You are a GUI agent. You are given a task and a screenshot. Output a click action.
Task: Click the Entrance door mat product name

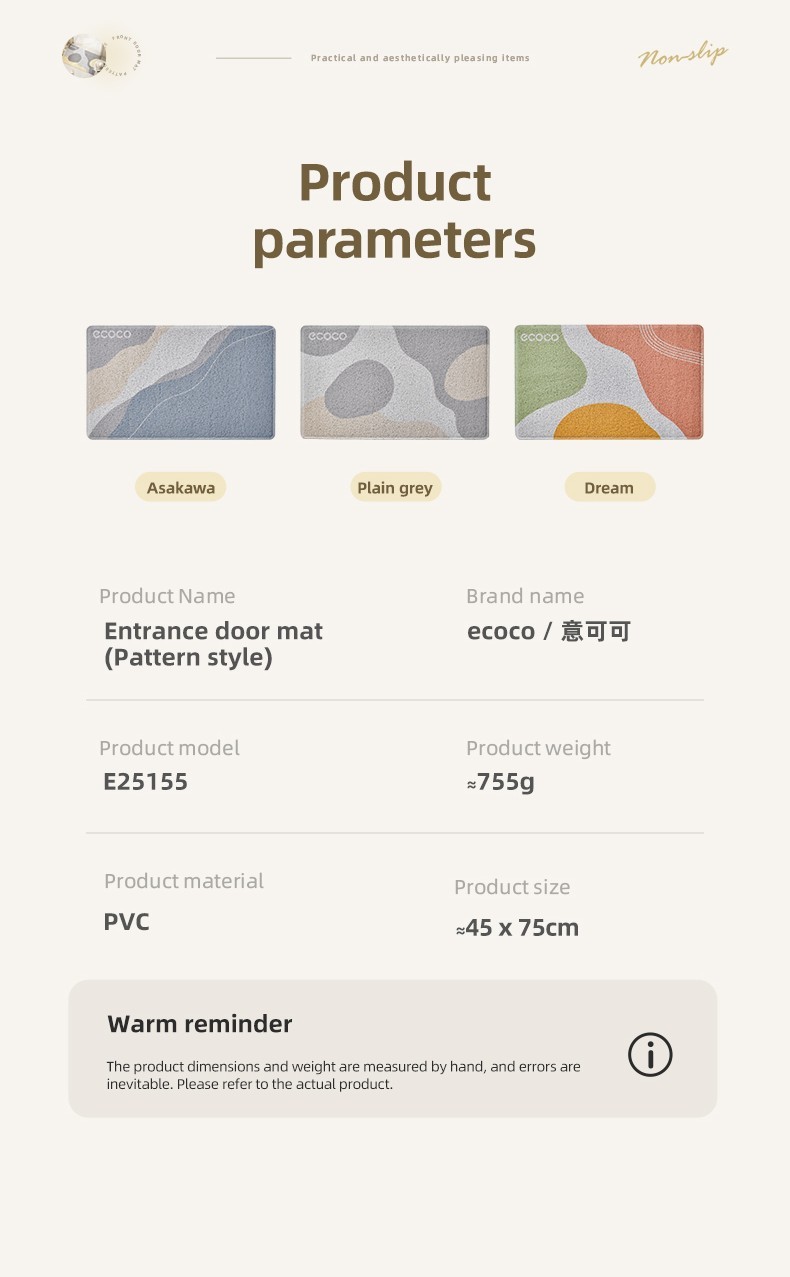pyautogui.click(x=213, y=644)
